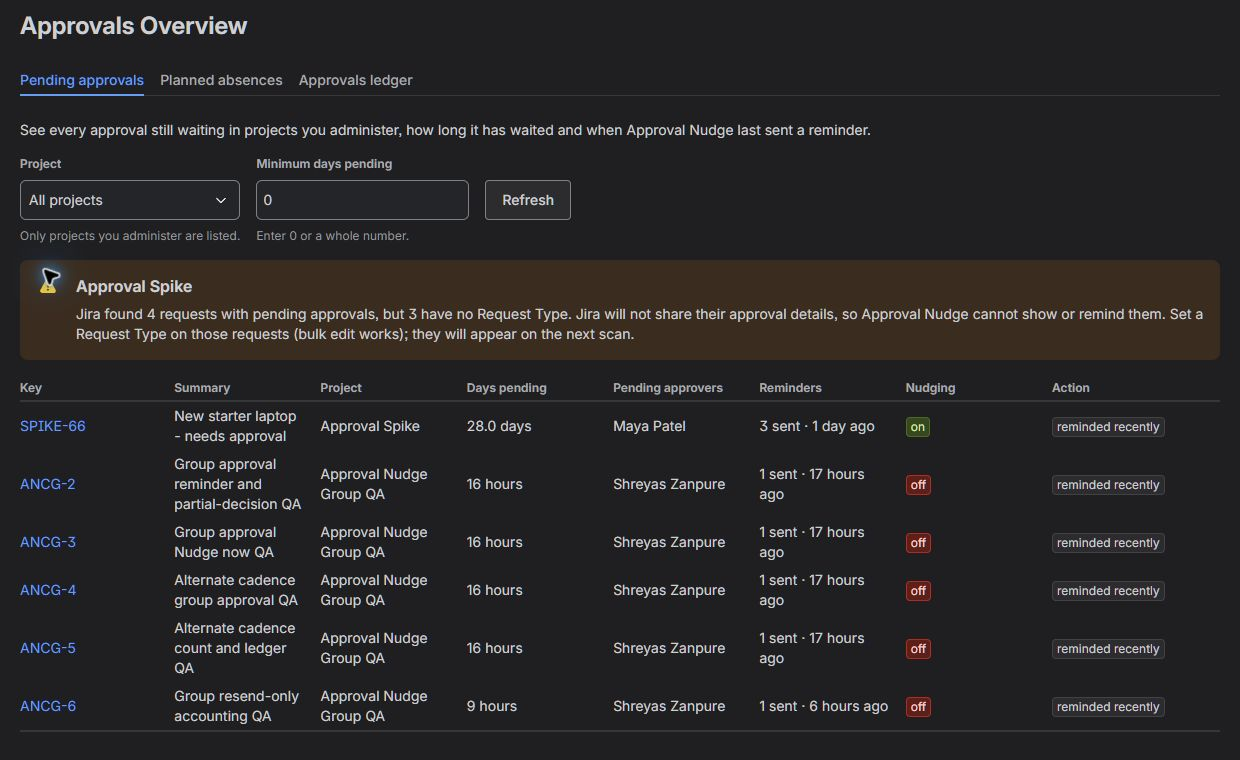The image size is (1240, 760).
Task: Click "reminded recently" in the SPIKE-66 row
Action: coord(1108,427)
